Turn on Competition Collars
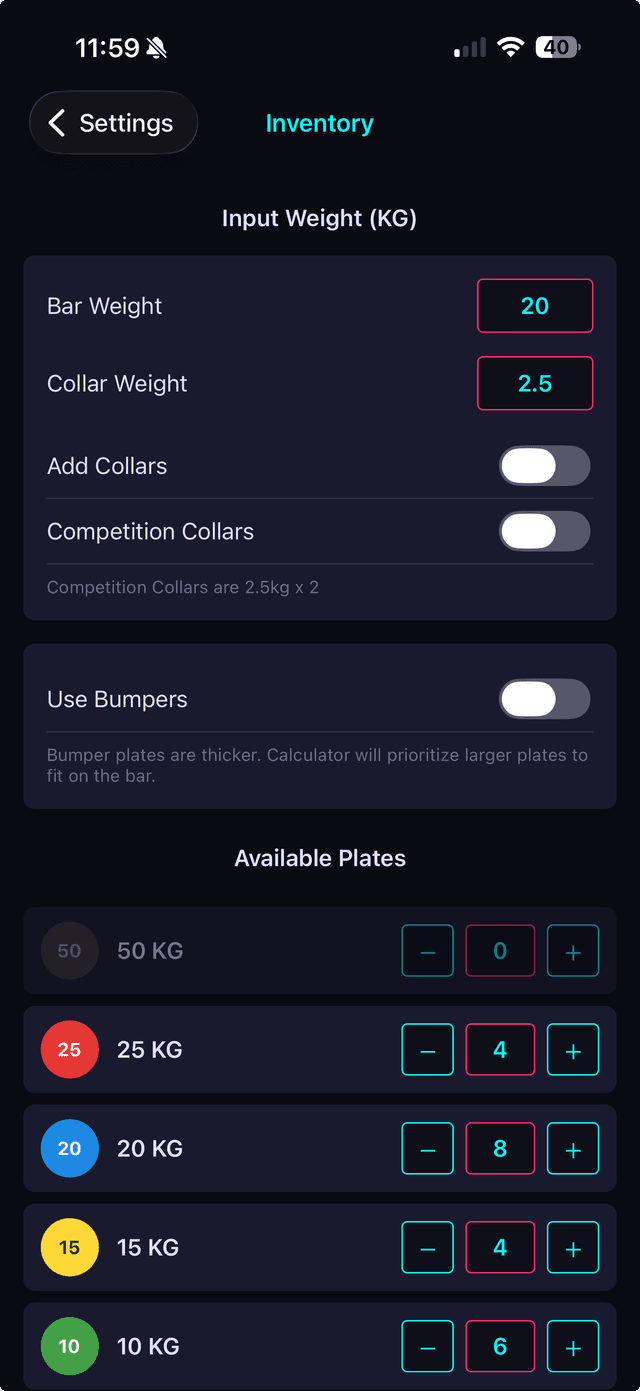640x1391 pixels. (x=545, y=531)
